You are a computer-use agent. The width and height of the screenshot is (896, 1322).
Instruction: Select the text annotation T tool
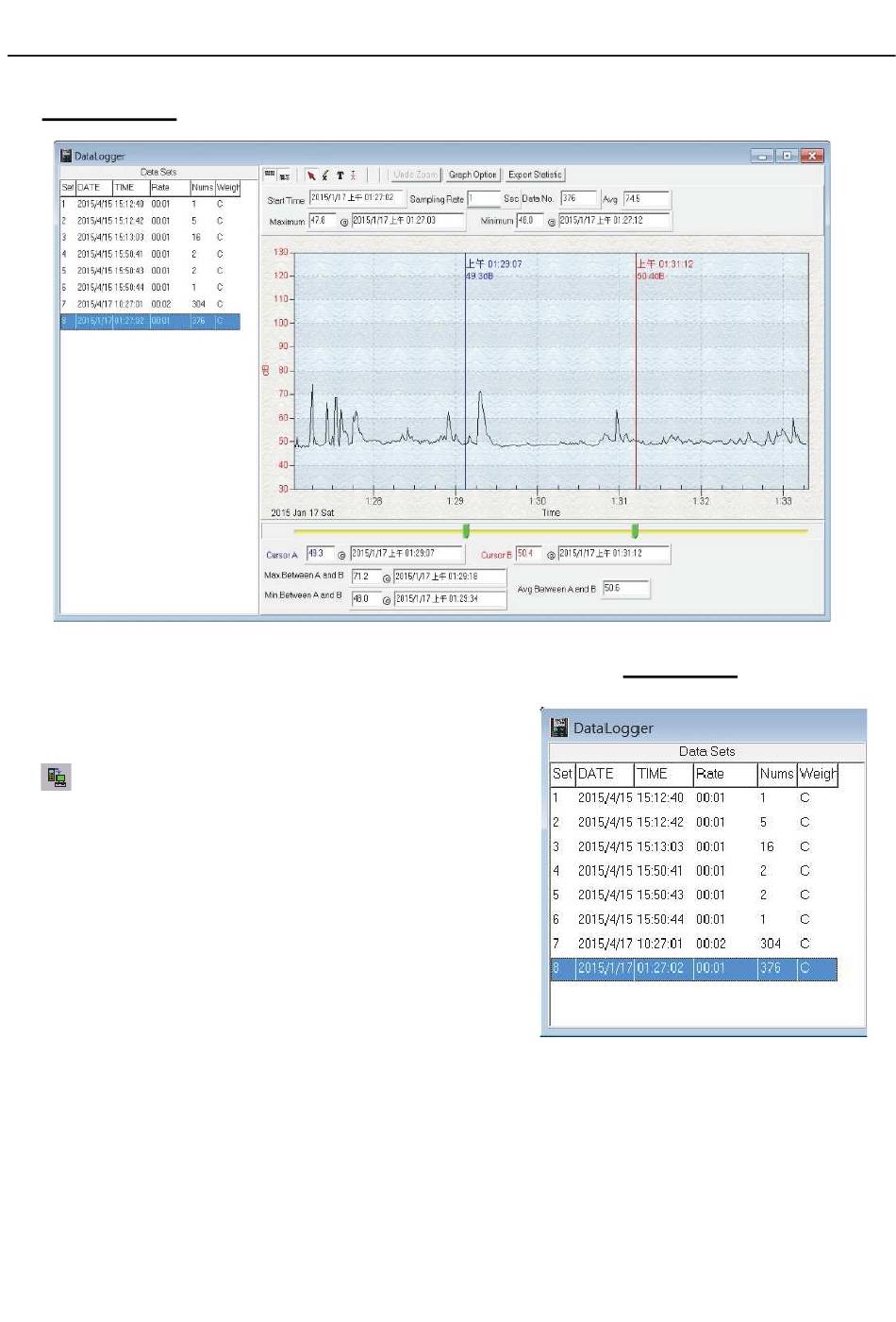[x=340, y=176]
